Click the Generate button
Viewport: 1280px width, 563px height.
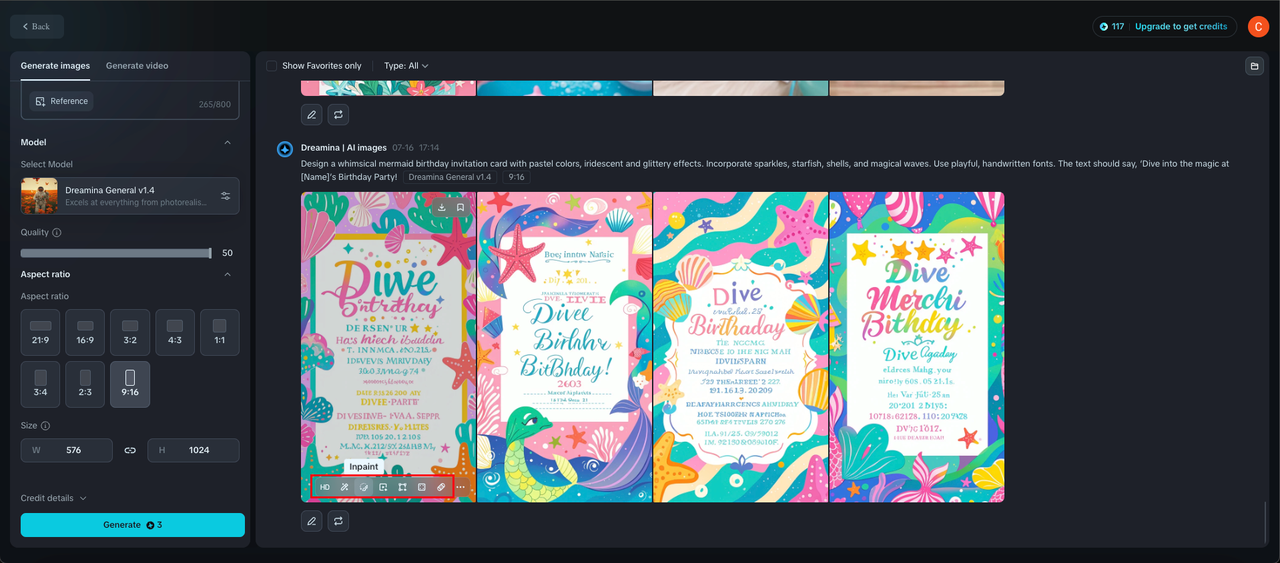(x=133, y=525)
